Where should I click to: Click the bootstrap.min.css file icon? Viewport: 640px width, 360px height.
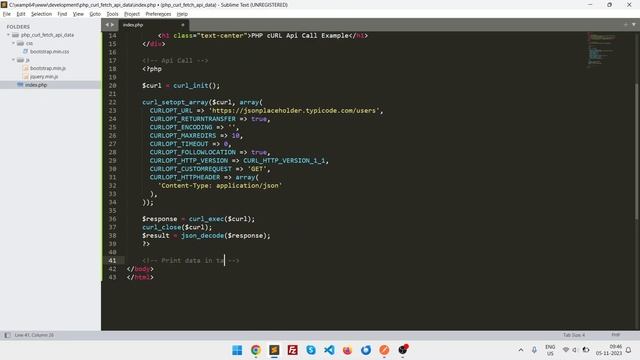click(x=25, y=51)
